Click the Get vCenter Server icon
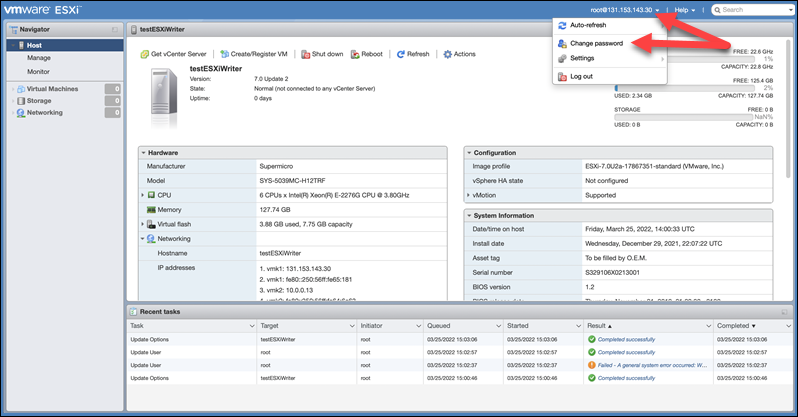The width and height of the screenshot is (798, 417). click(145, 54)
